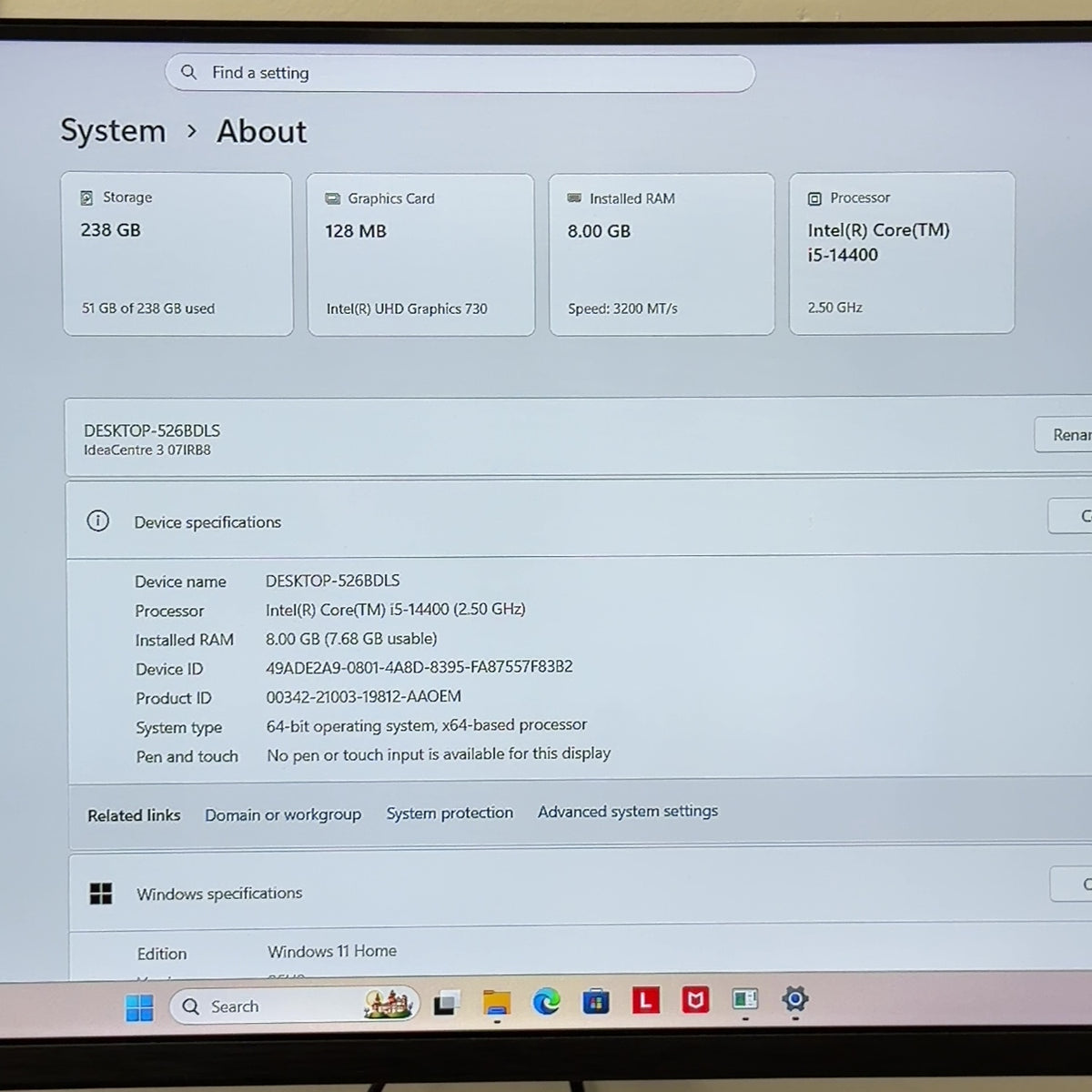The width and height of the screenshot is (1092, 1092).
Task: Go back to System in the breadcrumb
Action: point(114,131)
